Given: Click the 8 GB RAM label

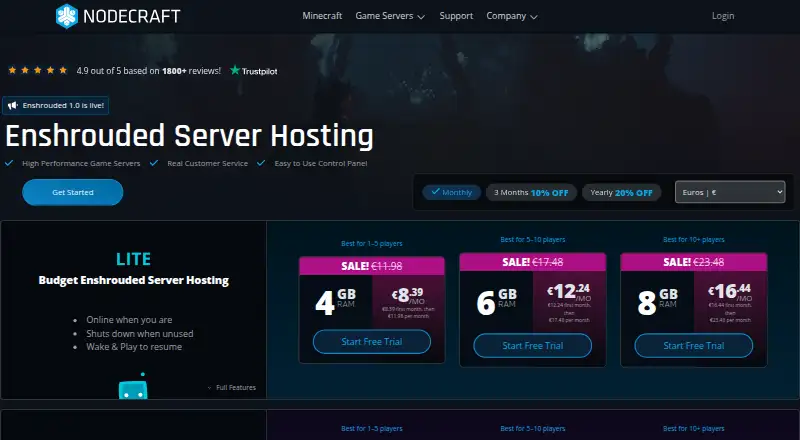Looking at the screenshot, I should pyautogui.click(x=658, y=302).
